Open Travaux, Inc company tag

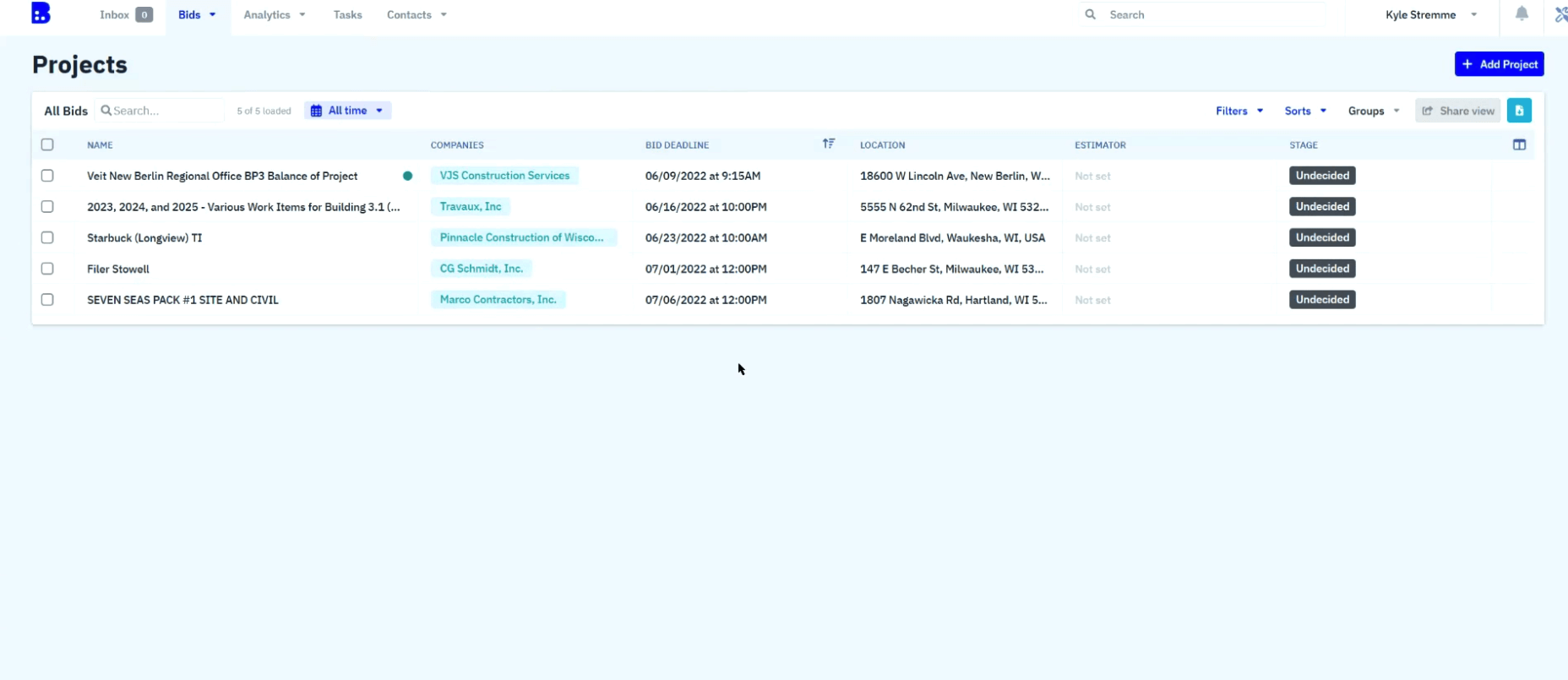tap(471, 206)
